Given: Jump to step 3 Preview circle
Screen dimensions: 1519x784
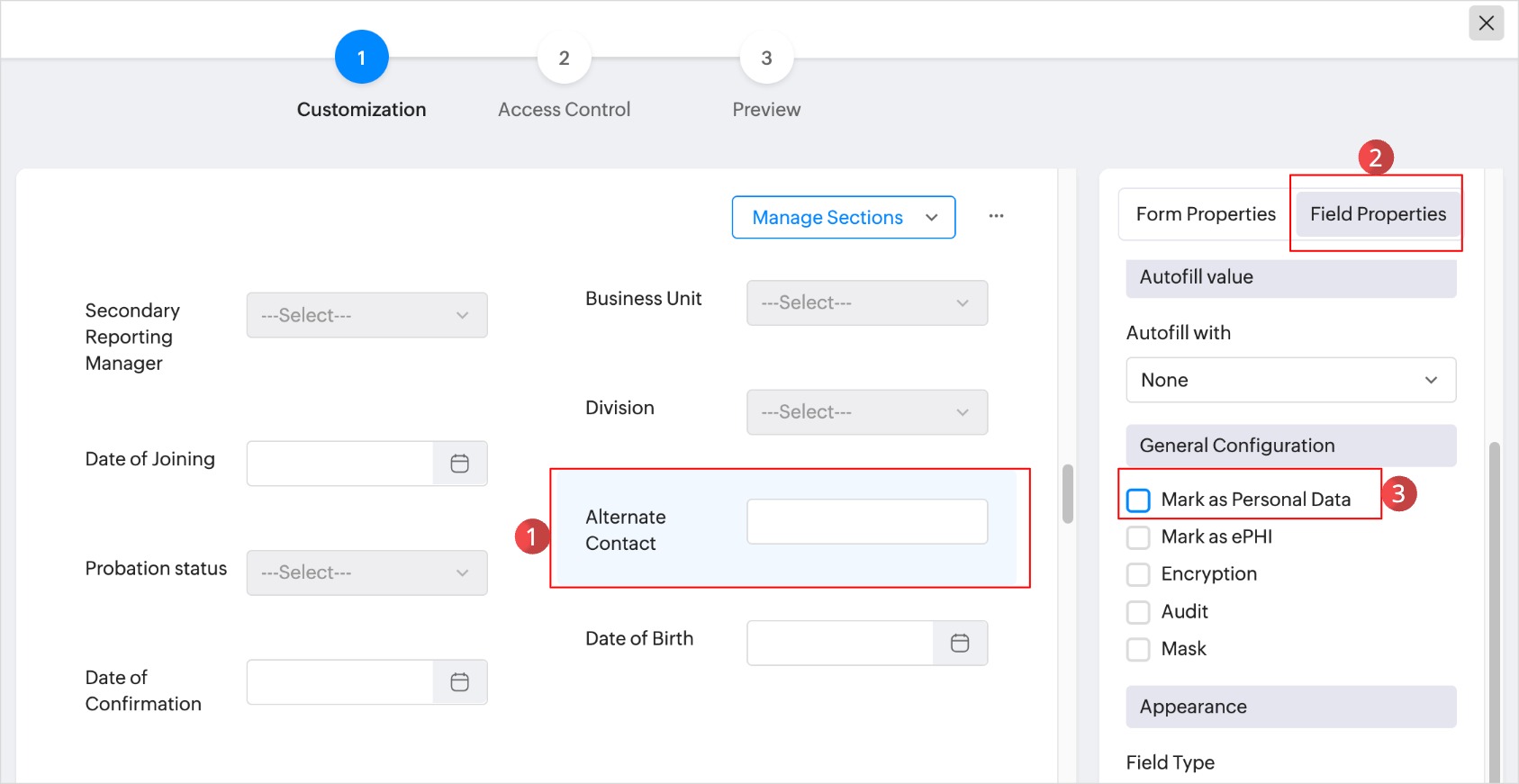Looking at the screenshot, I should (766, 58).
